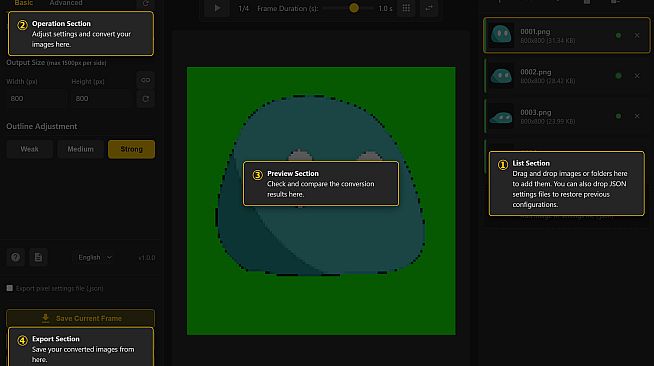Set outline adjustment to Weak
The height and width of the screenshot is (366, 654).
click(29, 149)
